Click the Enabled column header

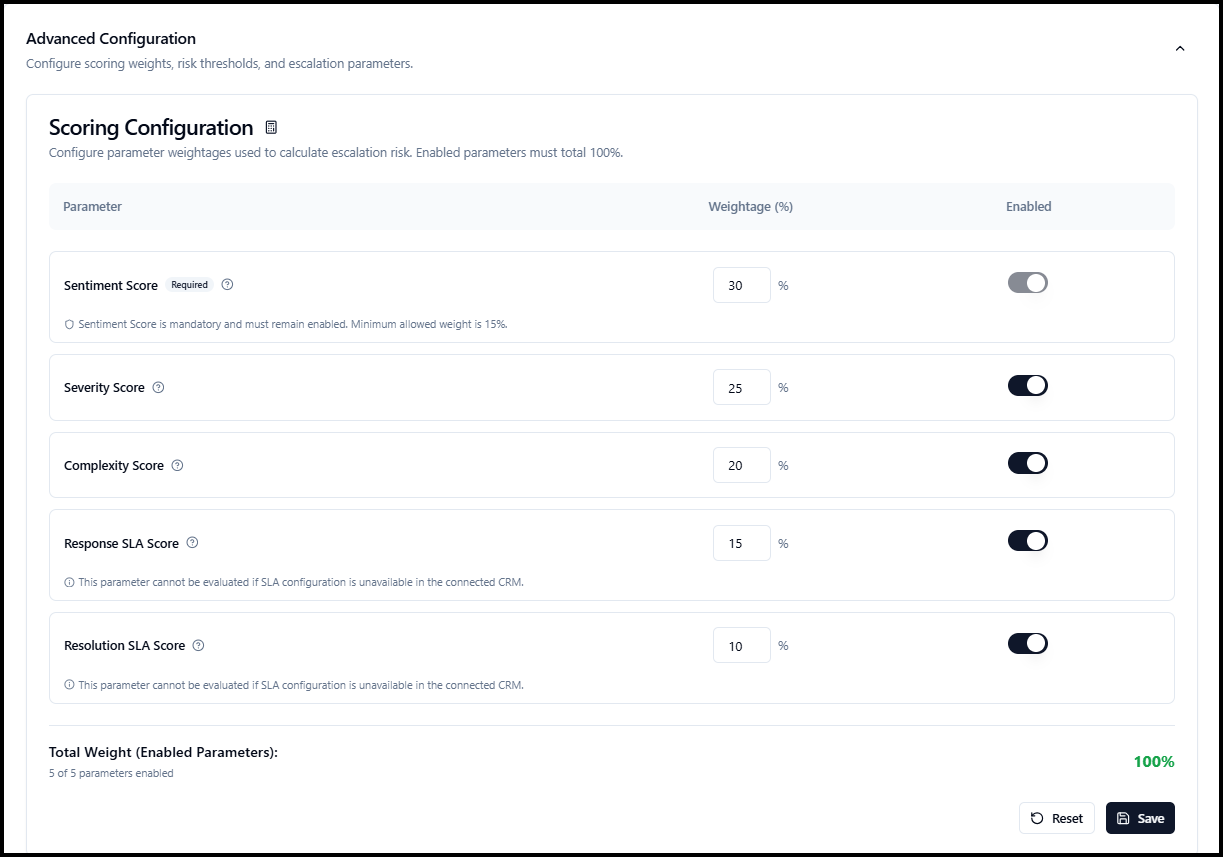pos(1028,207)
